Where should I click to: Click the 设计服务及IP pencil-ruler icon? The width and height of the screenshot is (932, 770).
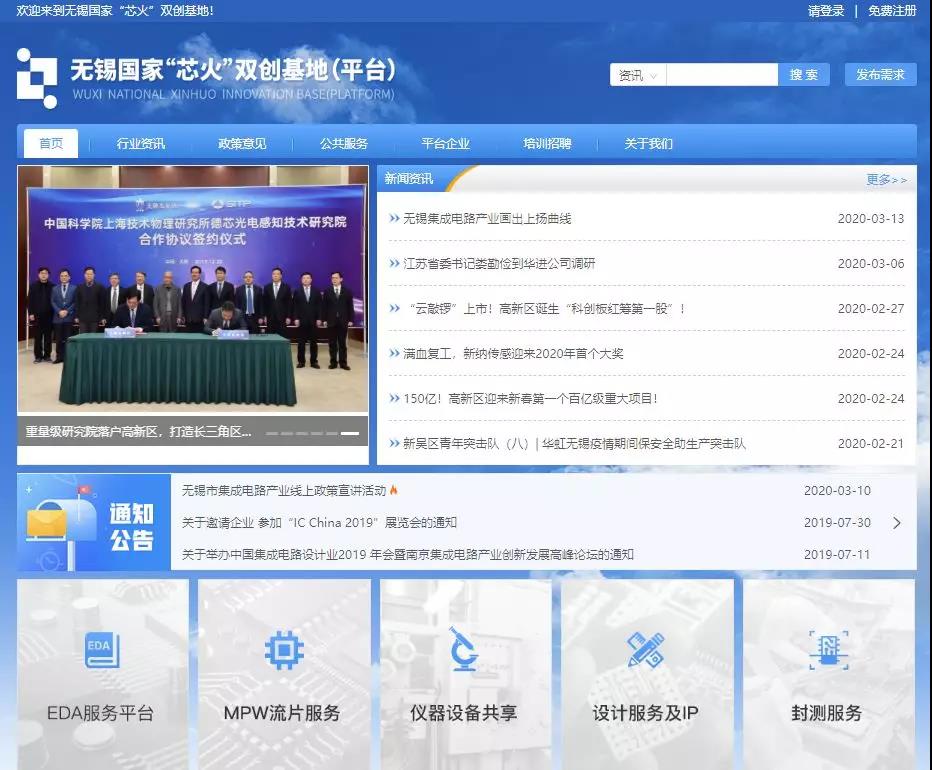coord(645,650)
